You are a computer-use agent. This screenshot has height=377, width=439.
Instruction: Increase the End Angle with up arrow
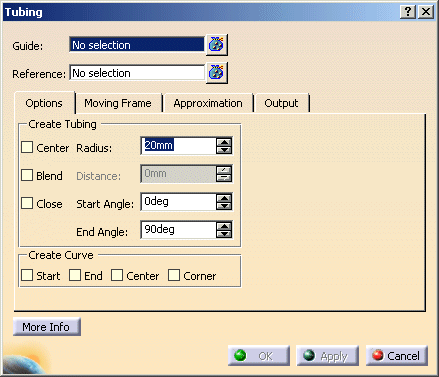coord(224,226)
